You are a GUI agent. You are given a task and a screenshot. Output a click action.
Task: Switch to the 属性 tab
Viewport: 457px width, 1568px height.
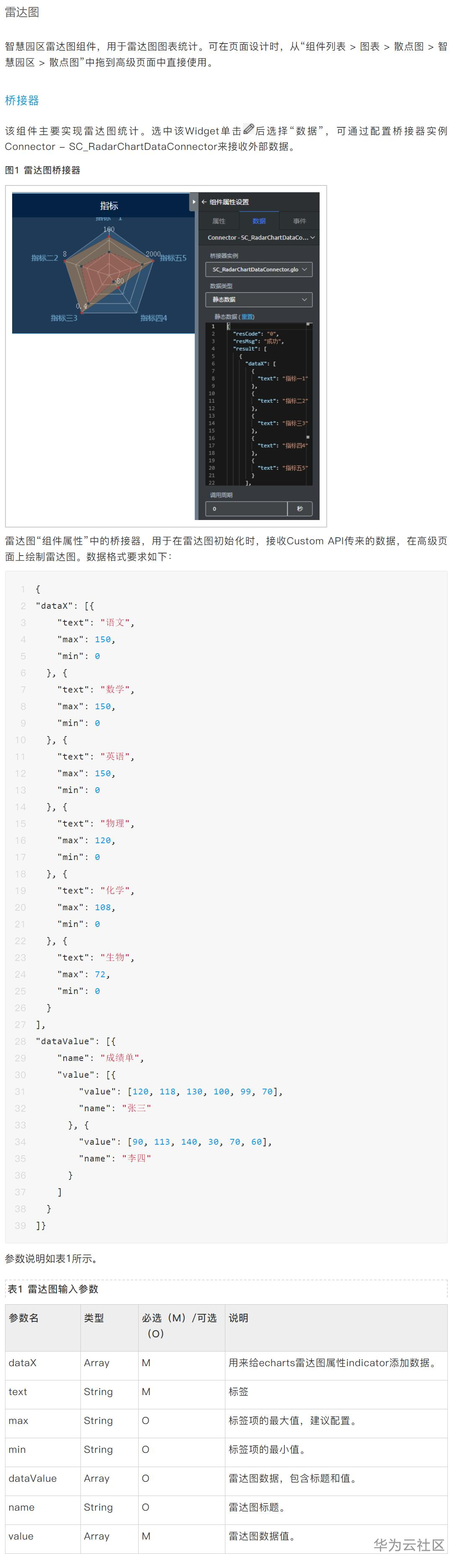pyautogui.click(x=219, y=221)
